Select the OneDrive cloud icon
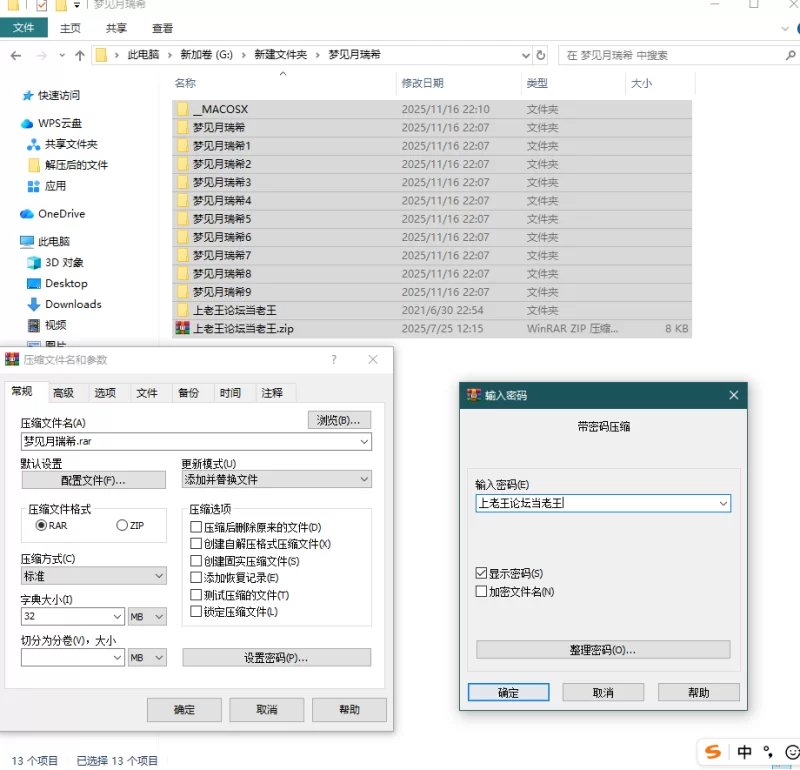 pos(27,214)
